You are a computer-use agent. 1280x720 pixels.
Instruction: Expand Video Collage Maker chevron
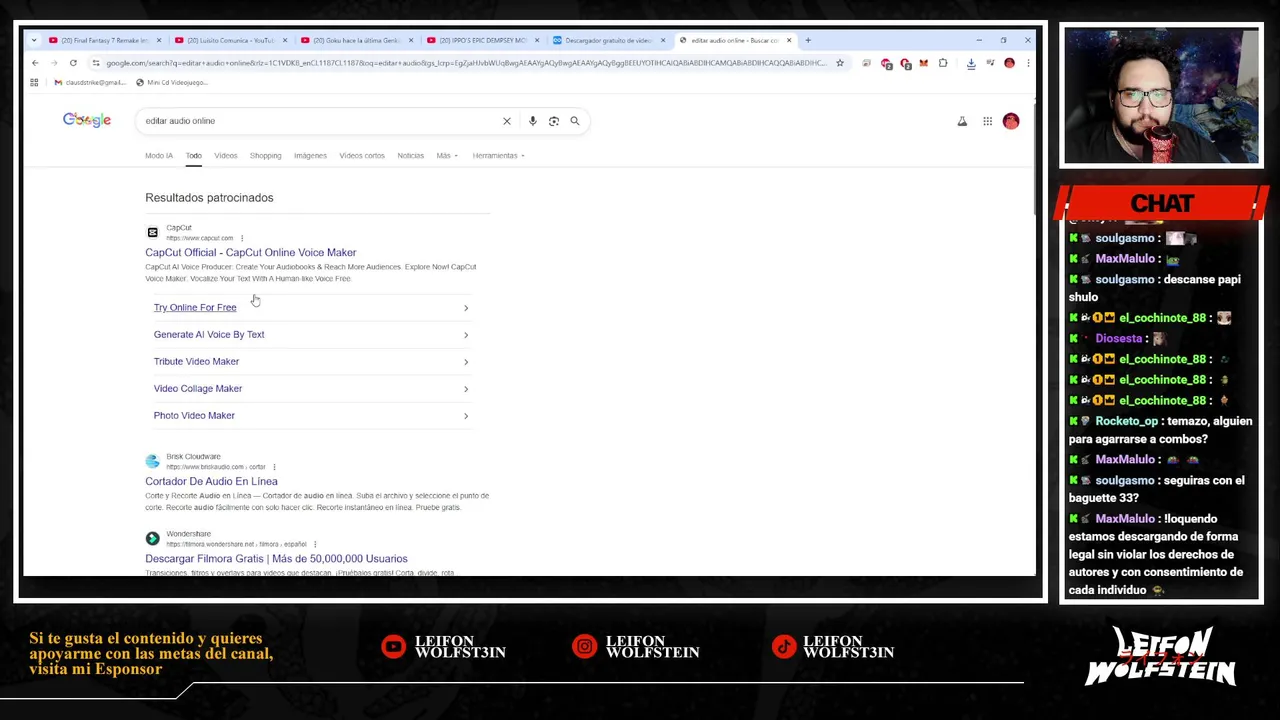click(x=466, y=388)
